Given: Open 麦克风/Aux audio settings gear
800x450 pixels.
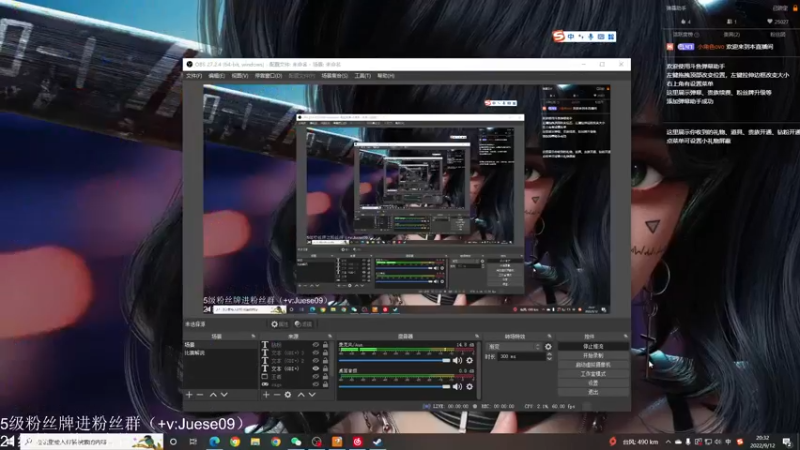Looking at the screenshot, I should [469, 360].
